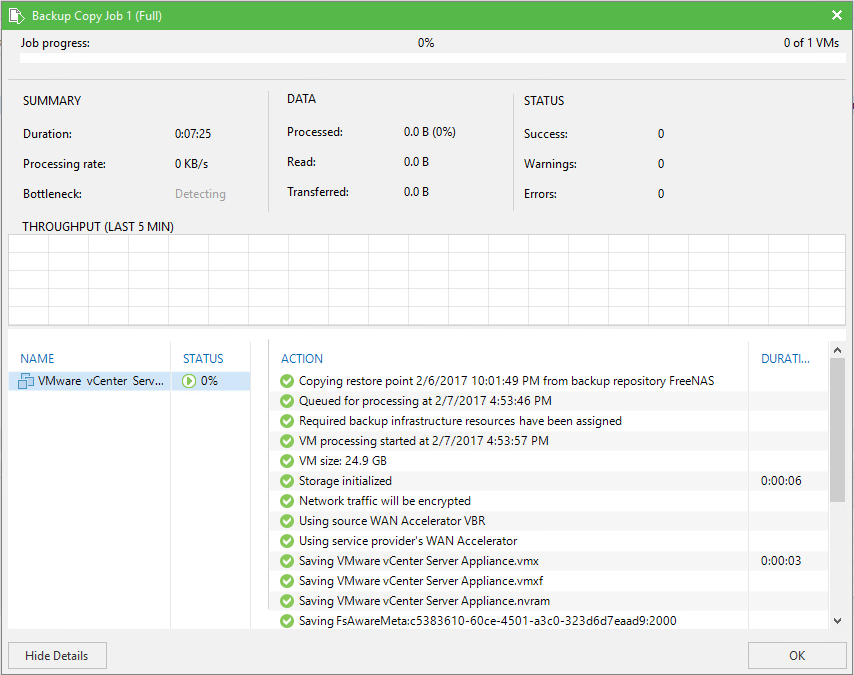
Task: Sort by the NAME column header
Action: [x=37, y=358]
